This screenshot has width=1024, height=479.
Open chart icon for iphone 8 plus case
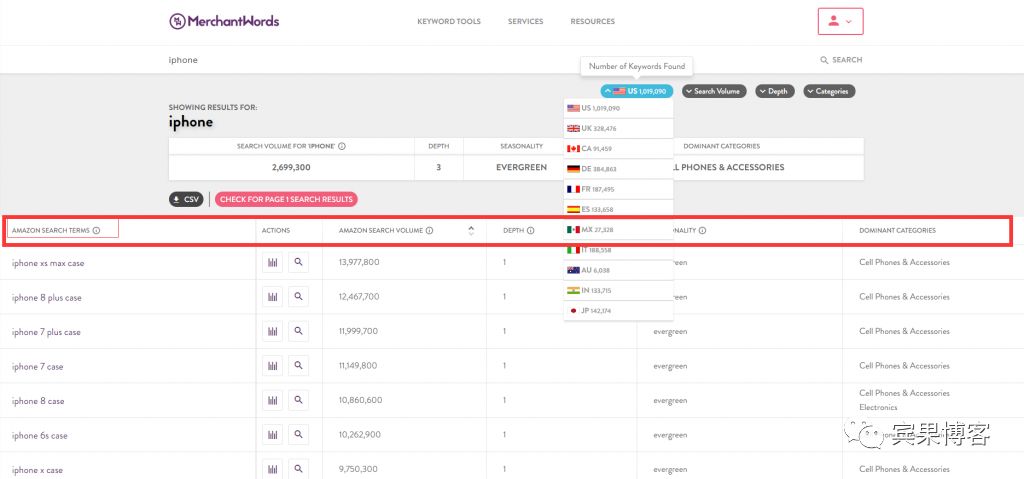[x=272, y=297]
